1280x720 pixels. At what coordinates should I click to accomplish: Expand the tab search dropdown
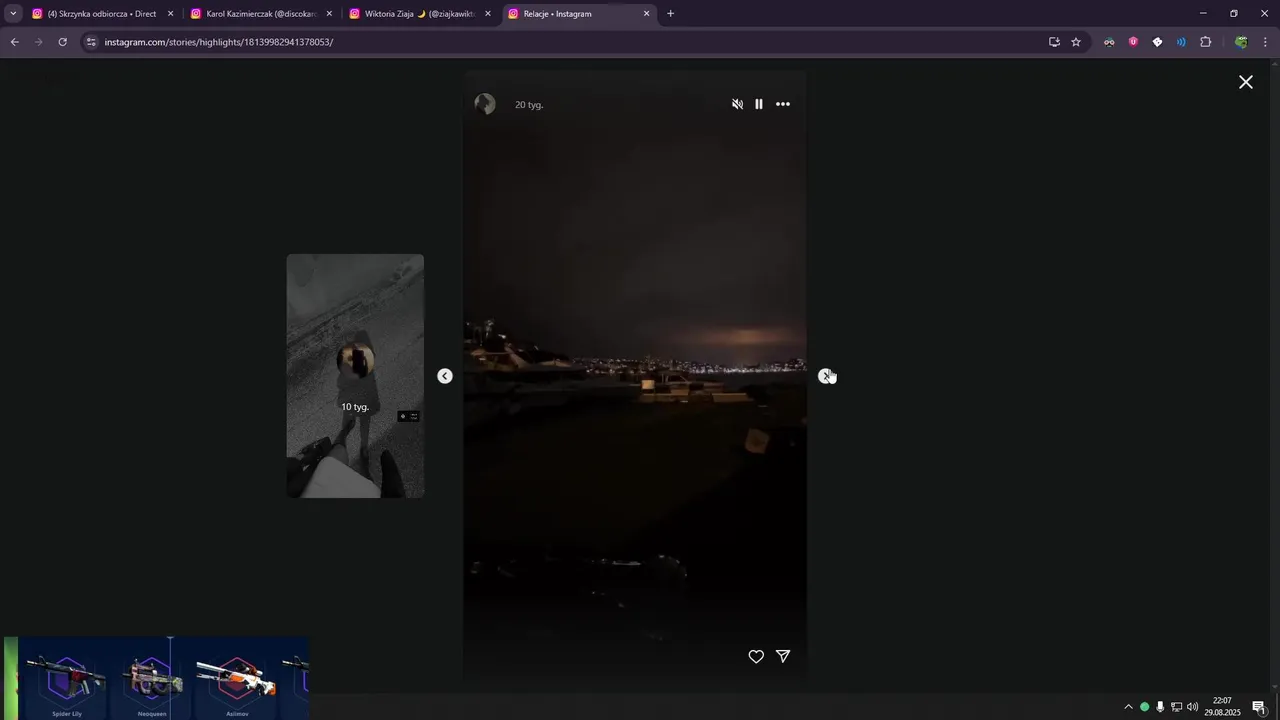pyautogui.click(x=13, y=14)
